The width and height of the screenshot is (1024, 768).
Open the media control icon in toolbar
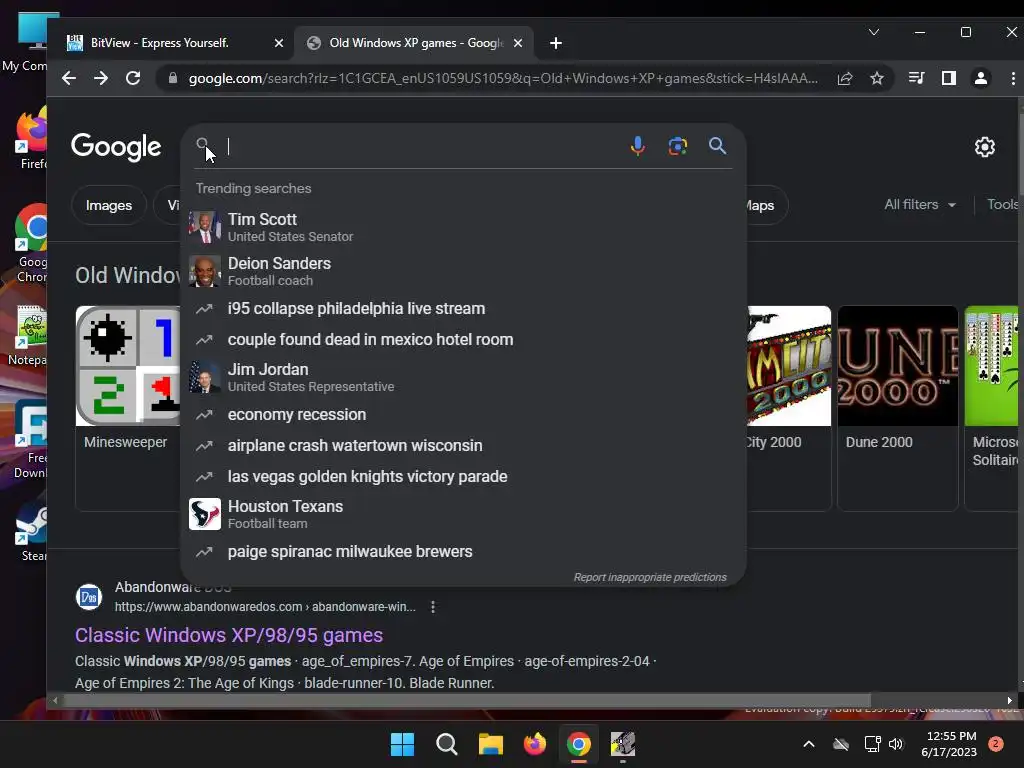click(916, 78)
